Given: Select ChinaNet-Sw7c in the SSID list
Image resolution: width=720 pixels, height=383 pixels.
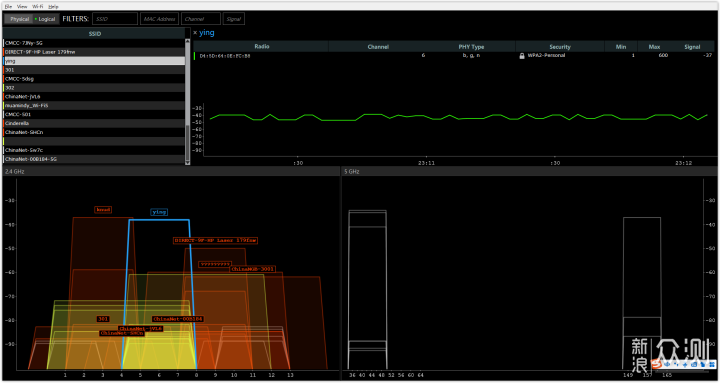Looking at the screenshot, I should coord(94,150).
